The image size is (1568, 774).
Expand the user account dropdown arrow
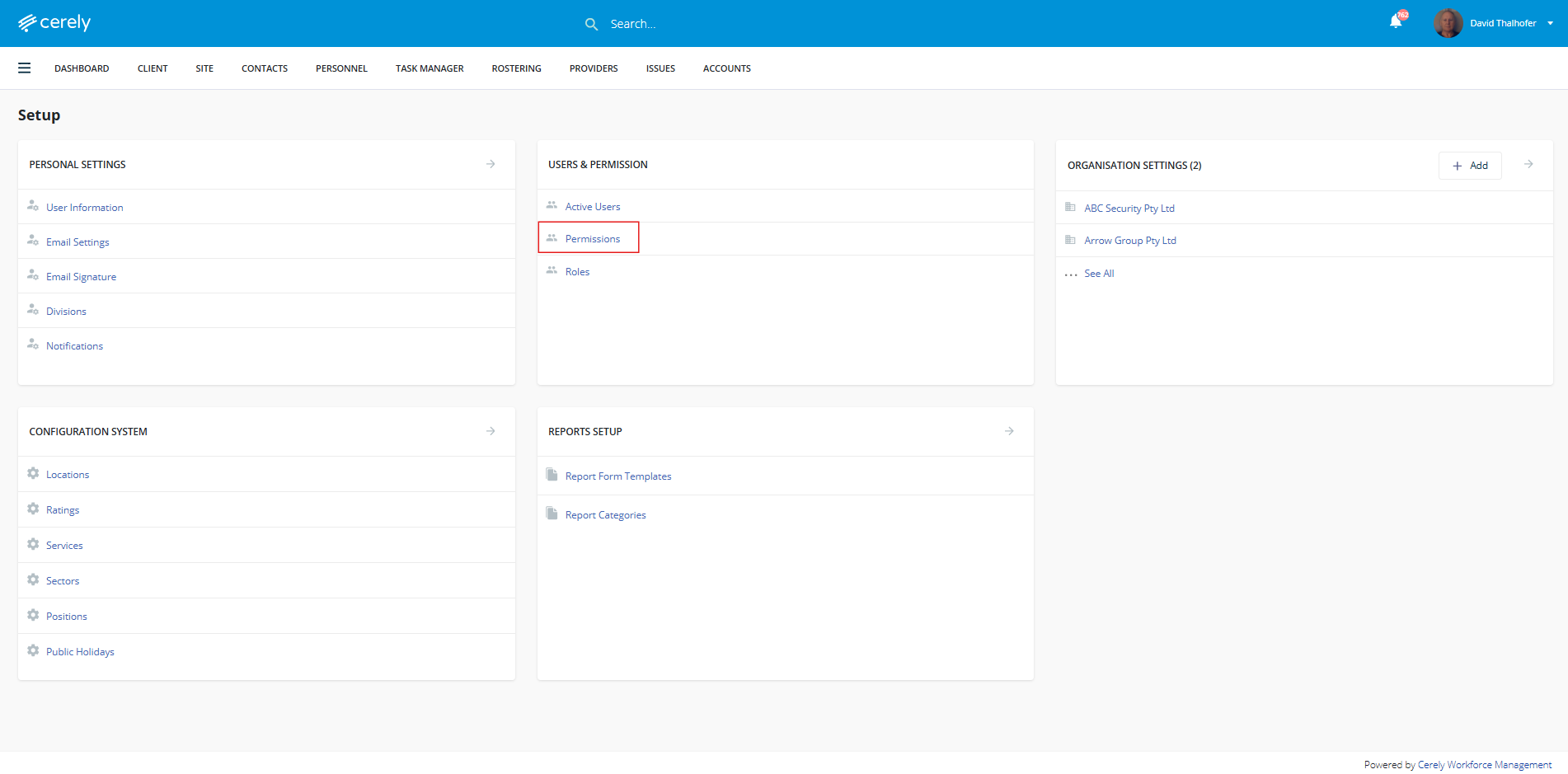(x=1551, y=23)
